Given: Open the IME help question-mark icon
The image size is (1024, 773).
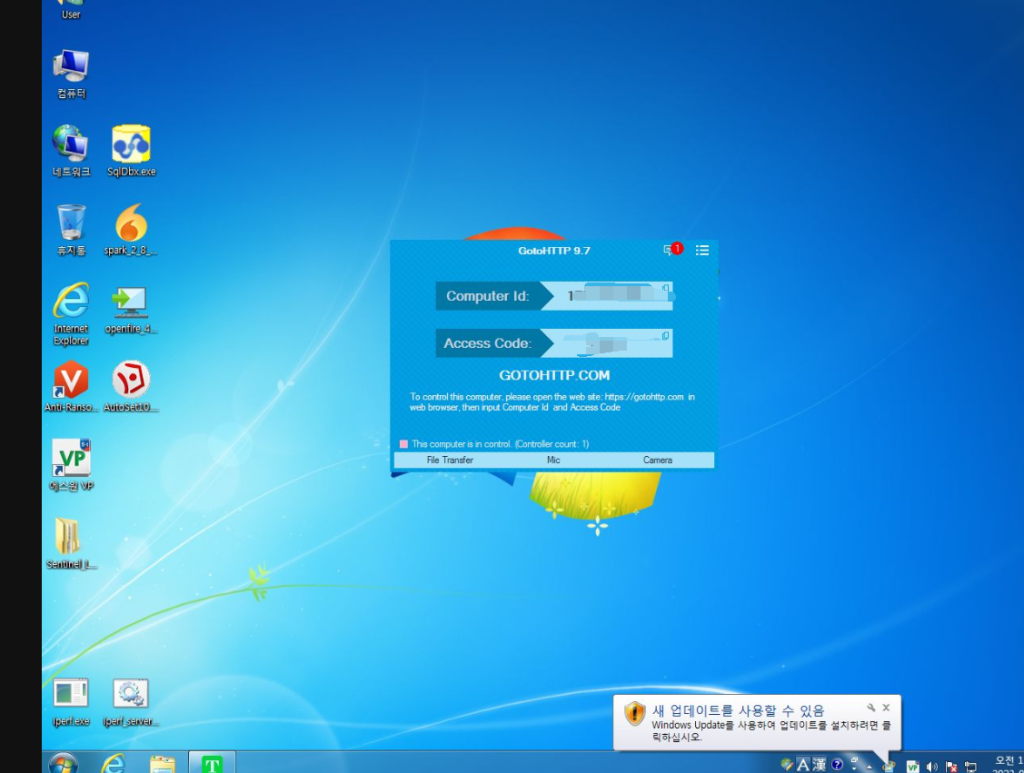Looking at the screenshot, I should [837, 765].
